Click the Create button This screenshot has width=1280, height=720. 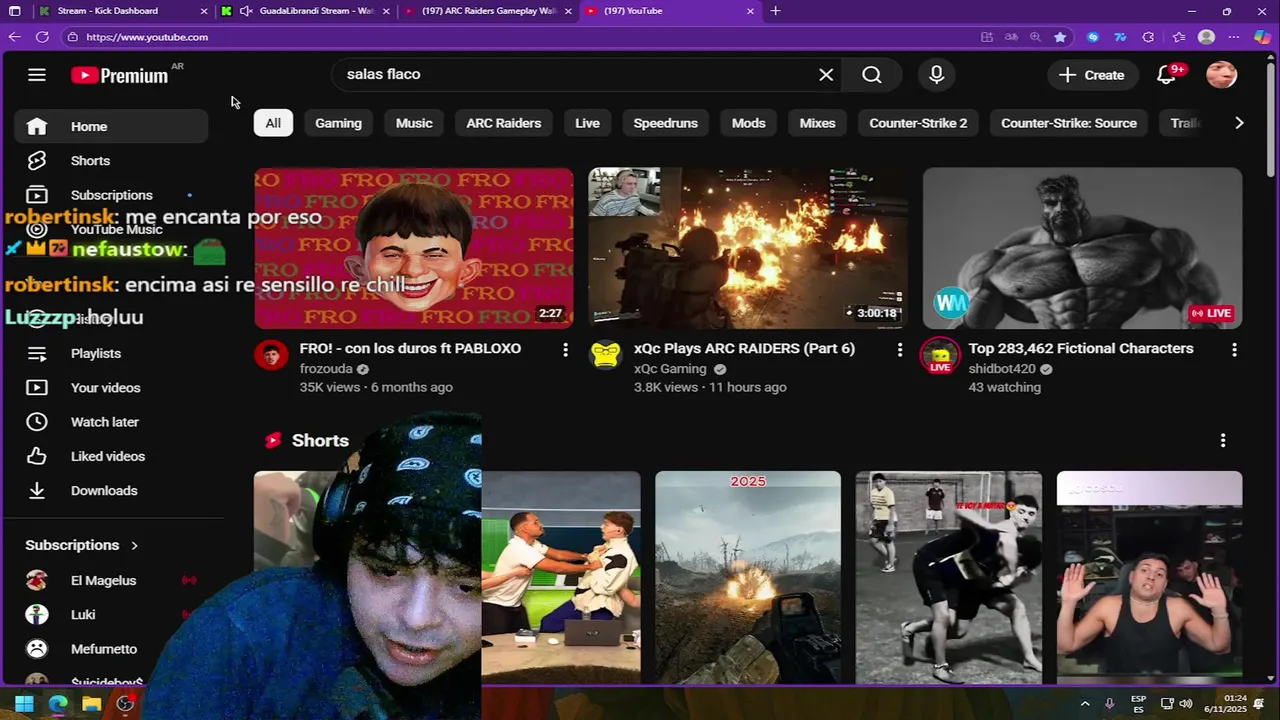point(1092,75)
